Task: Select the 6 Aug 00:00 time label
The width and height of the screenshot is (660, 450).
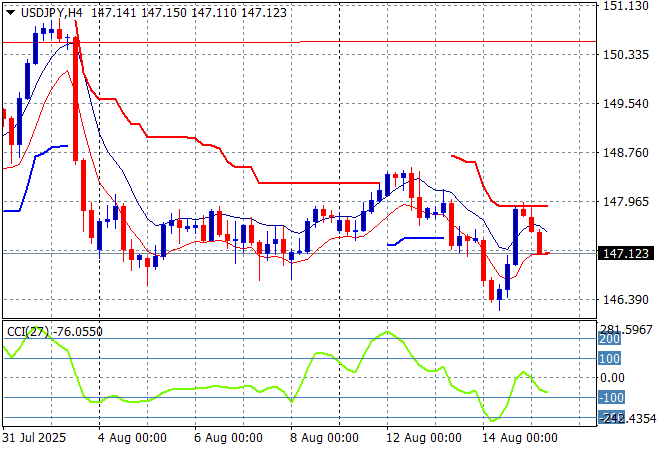Action: [x=228, y=438]
